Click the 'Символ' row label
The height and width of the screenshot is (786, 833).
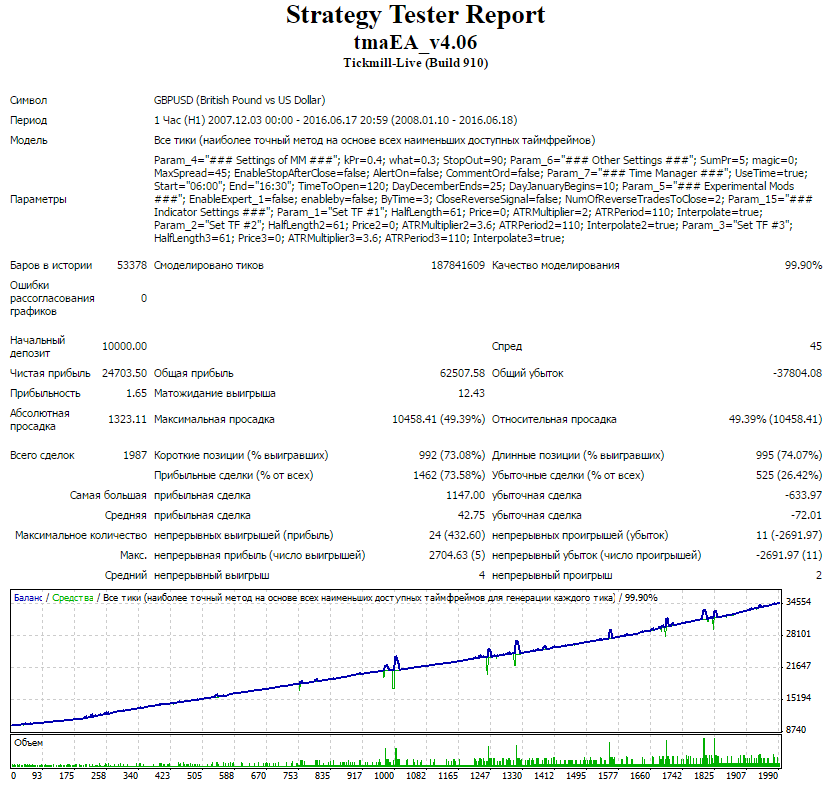28,100
